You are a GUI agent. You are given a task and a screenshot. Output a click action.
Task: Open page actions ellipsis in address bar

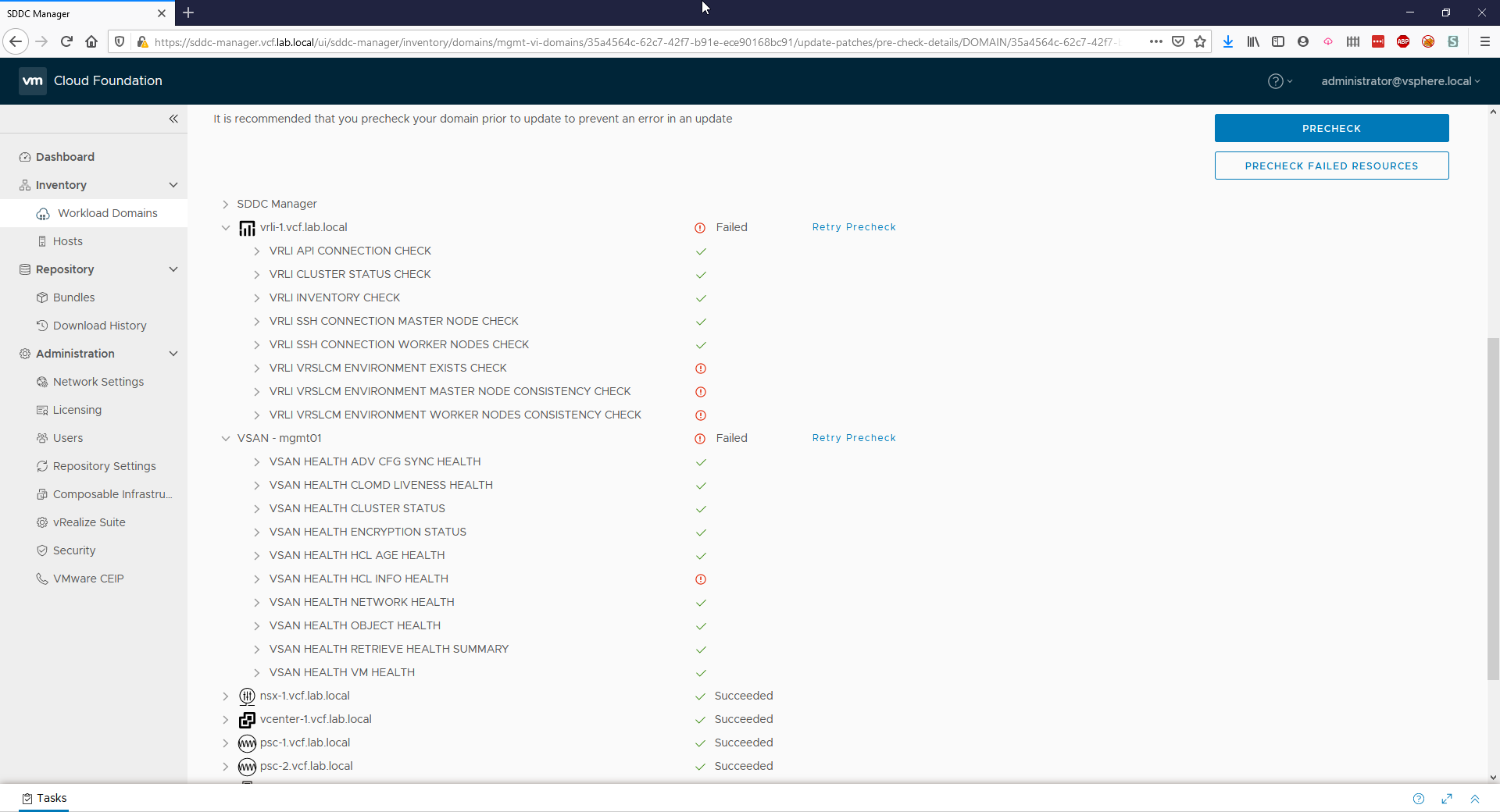[x=1156, y=41]
